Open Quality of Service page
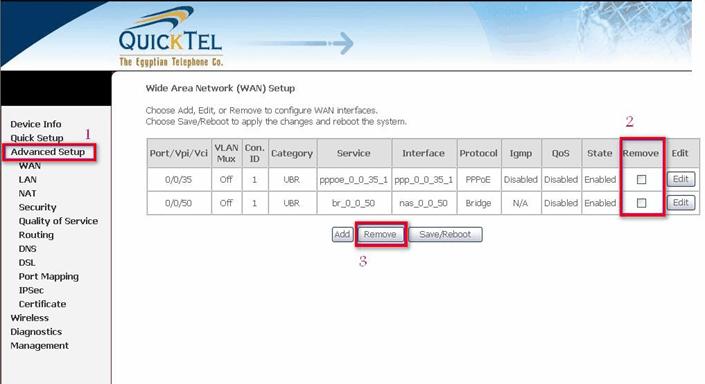 pos(58,221)
